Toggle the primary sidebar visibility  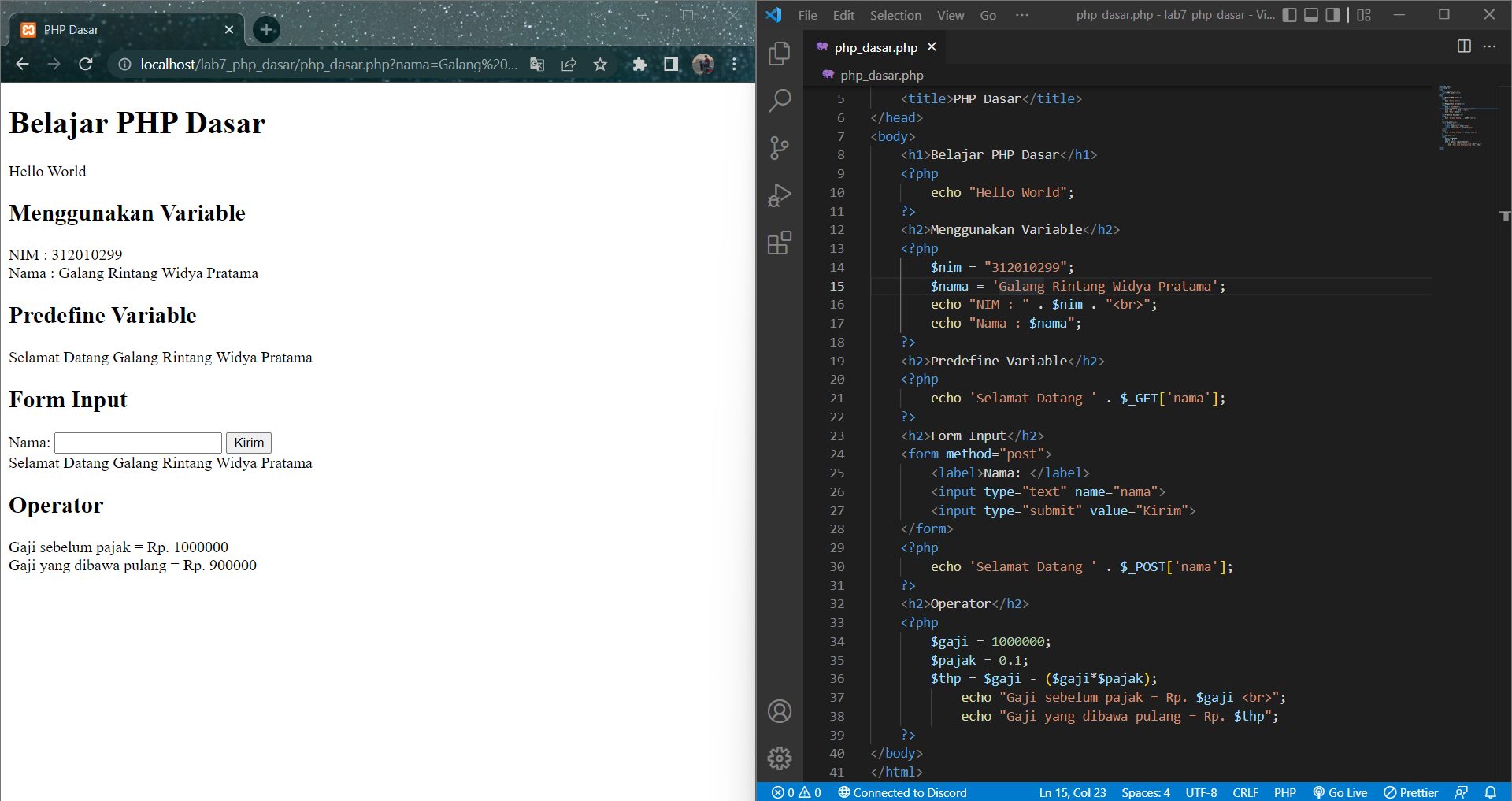[x=1289, y=15]
